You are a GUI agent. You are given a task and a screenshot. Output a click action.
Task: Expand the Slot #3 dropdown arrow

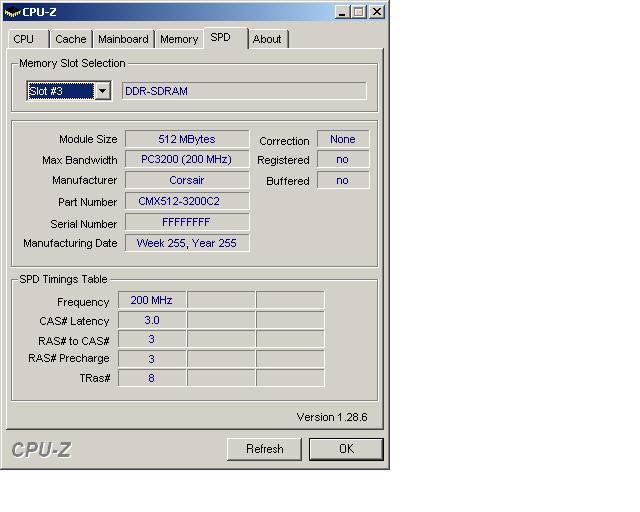[x=102, y=91]
